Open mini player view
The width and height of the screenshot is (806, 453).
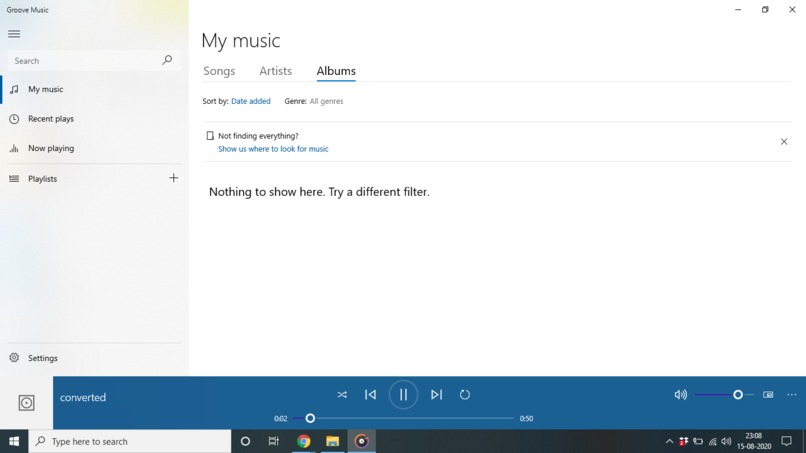tap(768, 395)
